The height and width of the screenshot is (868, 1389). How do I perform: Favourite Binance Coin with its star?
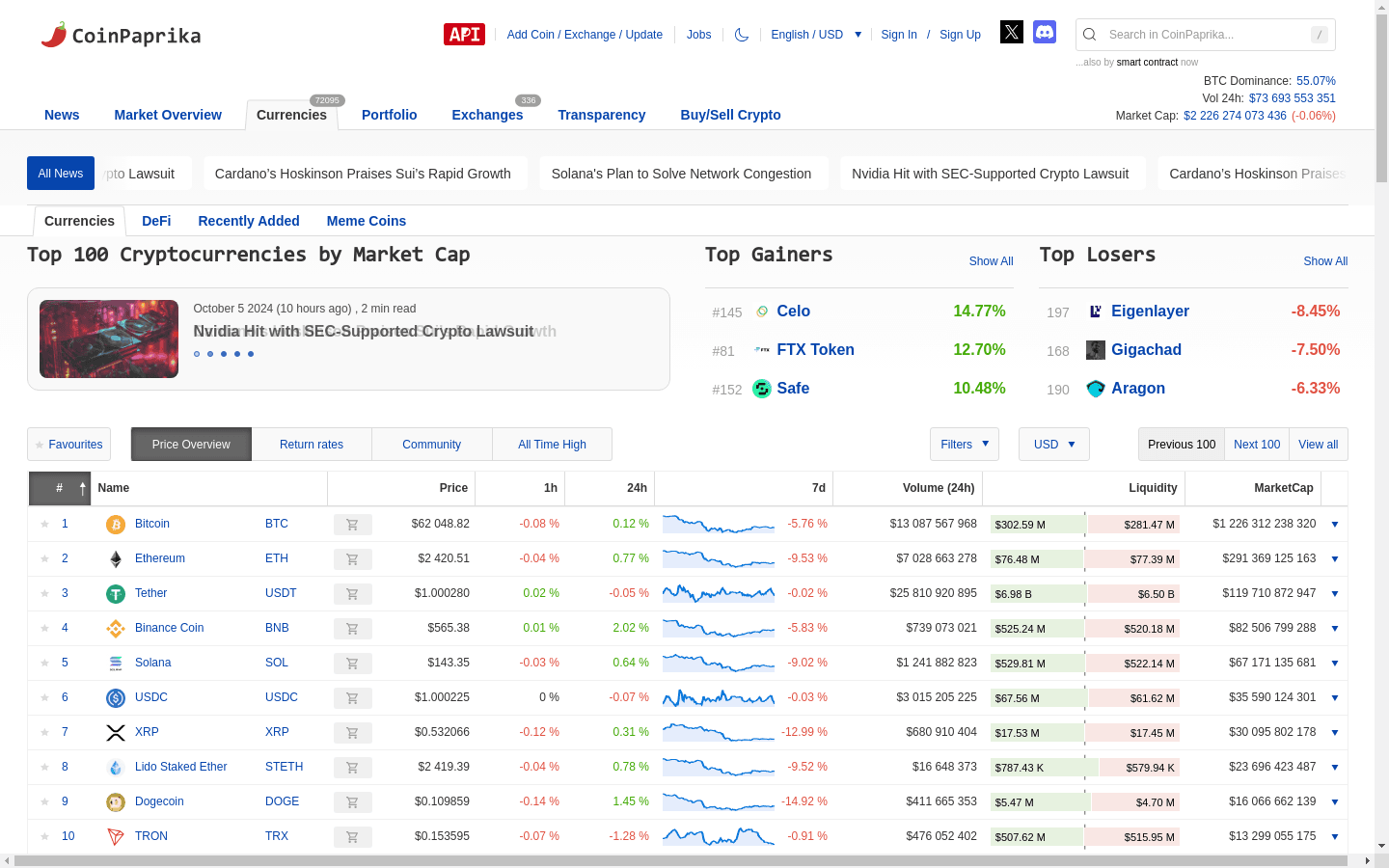[x=44, y=628]
